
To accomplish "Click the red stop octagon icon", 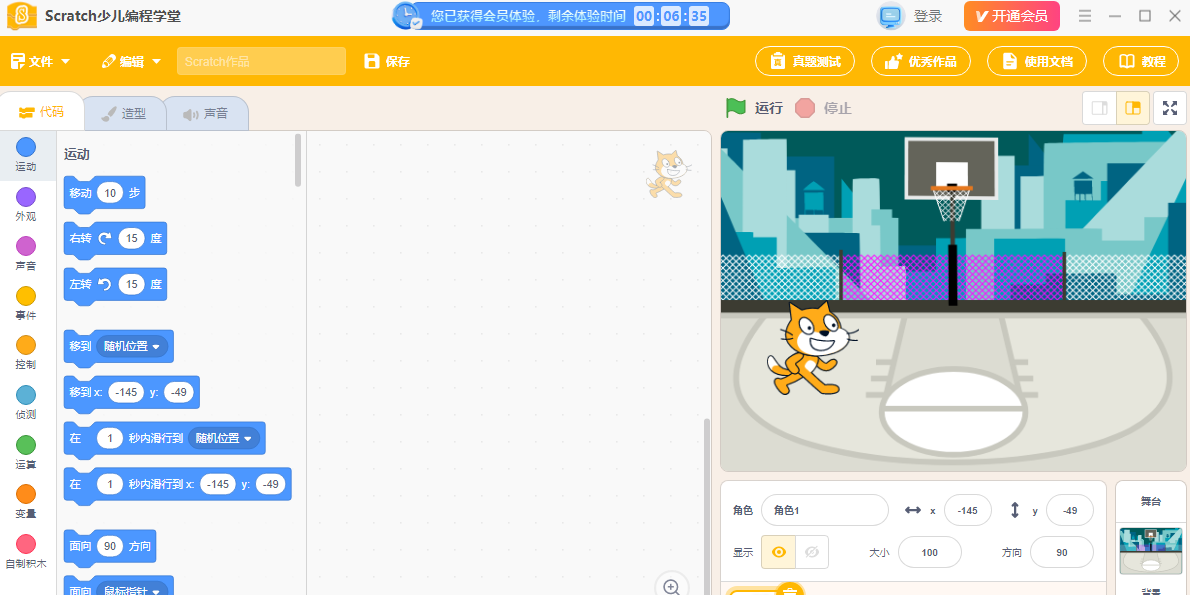I will (x=805, y=108).
